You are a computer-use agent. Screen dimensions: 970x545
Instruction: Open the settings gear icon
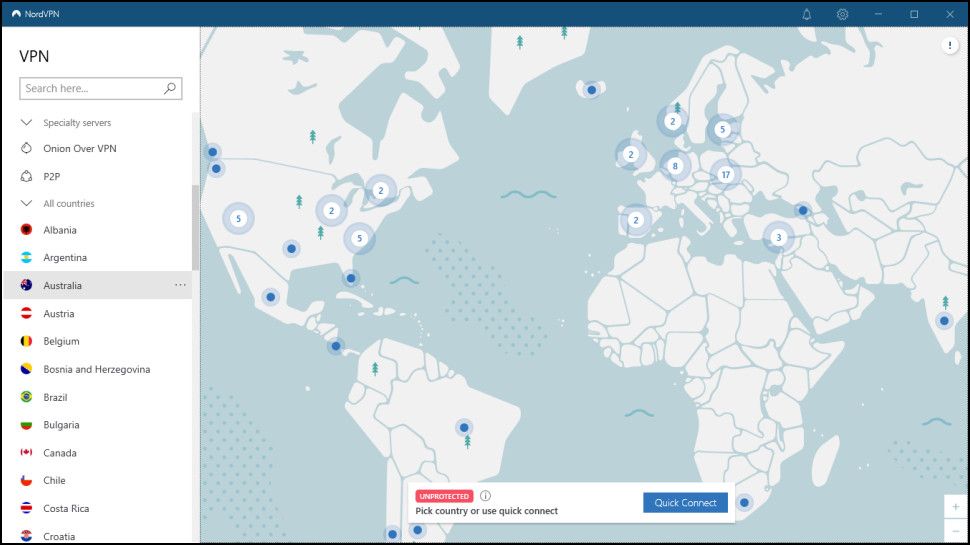coord(843,14)
